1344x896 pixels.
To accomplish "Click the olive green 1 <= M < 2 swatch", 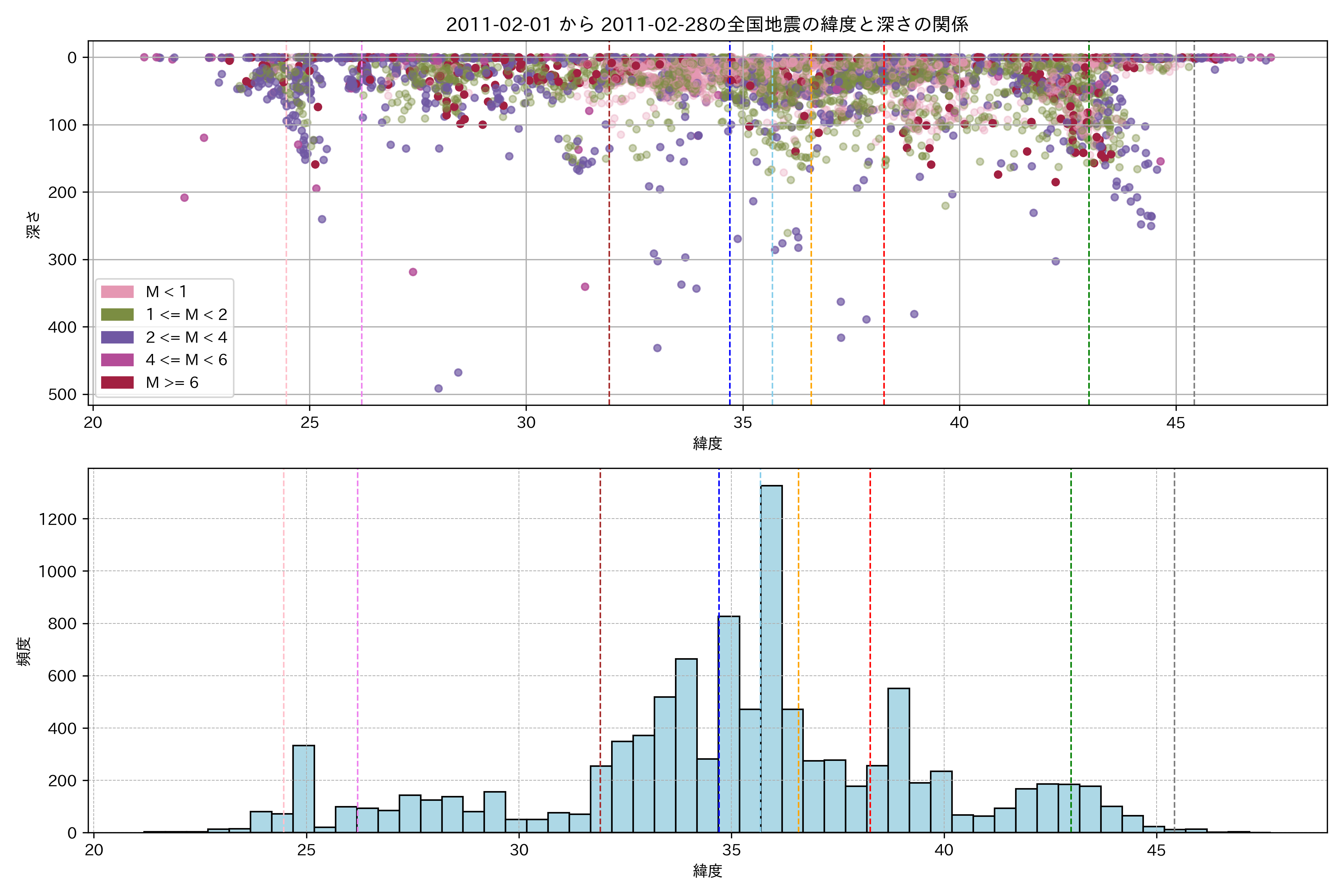I will [117, 315].
